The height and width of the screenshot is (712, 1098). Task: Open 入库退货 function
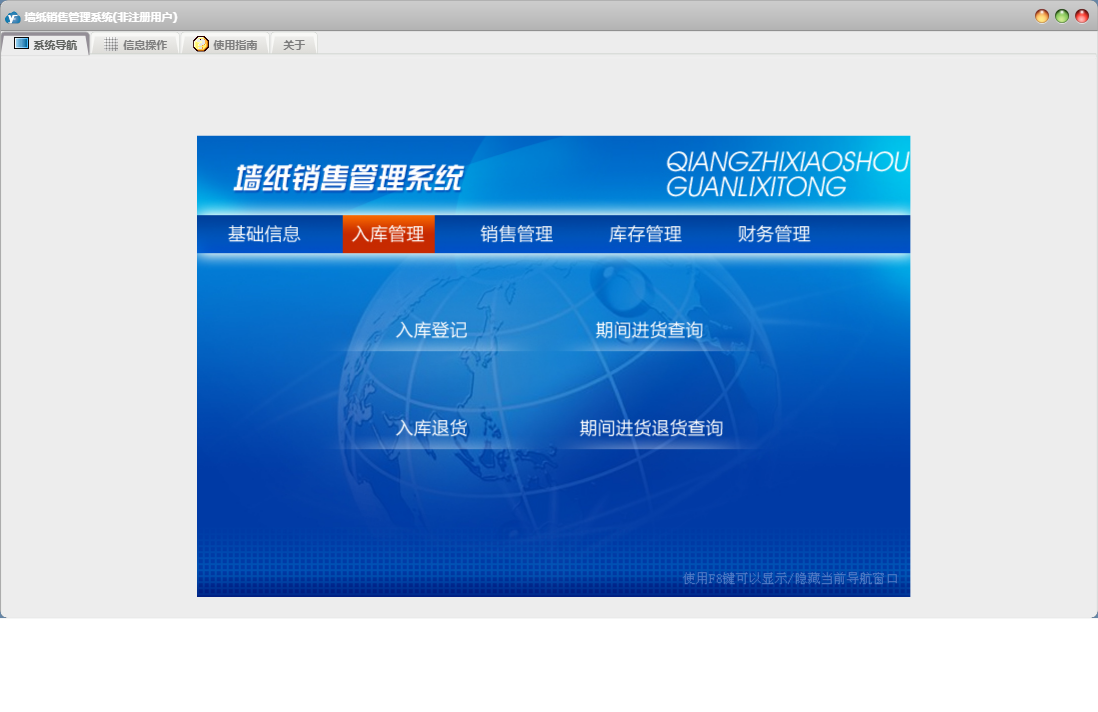click(431, 428)
